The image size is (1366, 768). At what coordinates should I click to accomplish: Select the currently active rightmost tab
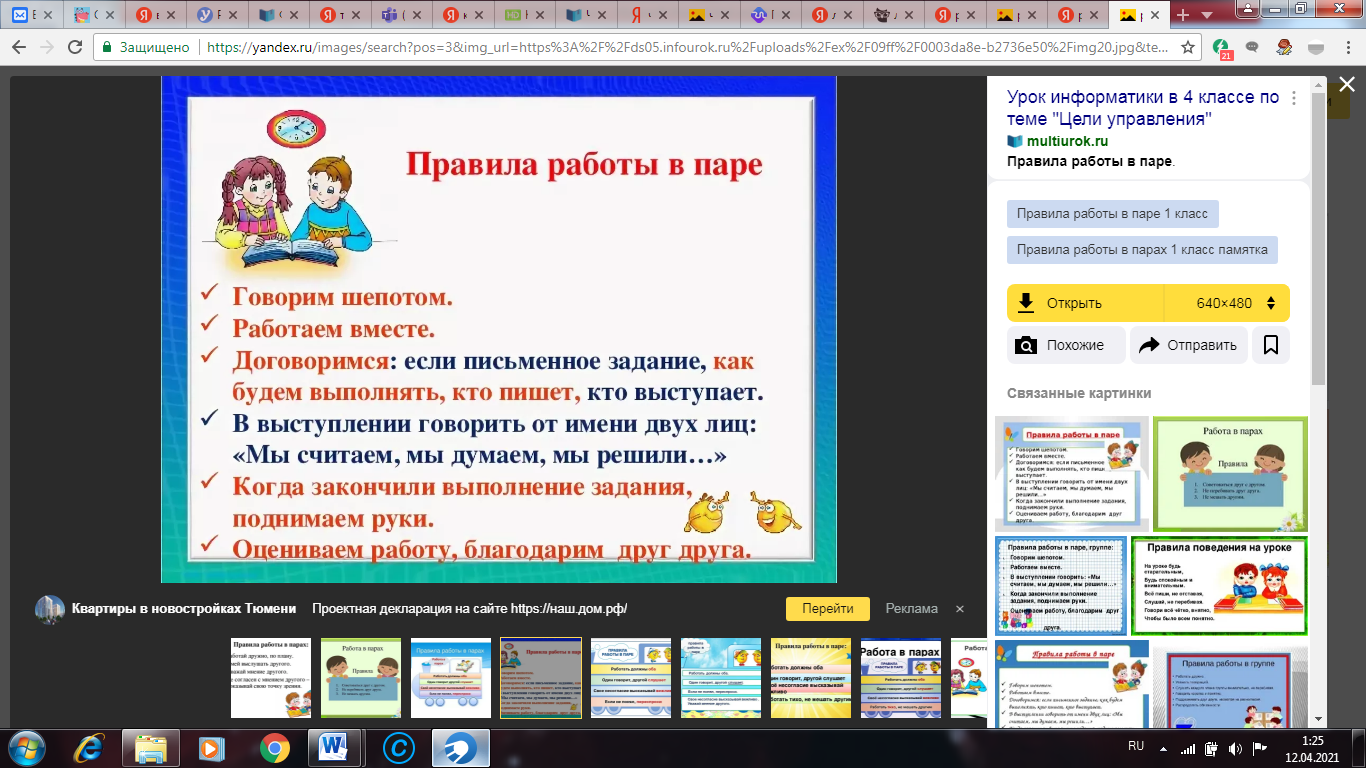click(x=1139, y=15)
